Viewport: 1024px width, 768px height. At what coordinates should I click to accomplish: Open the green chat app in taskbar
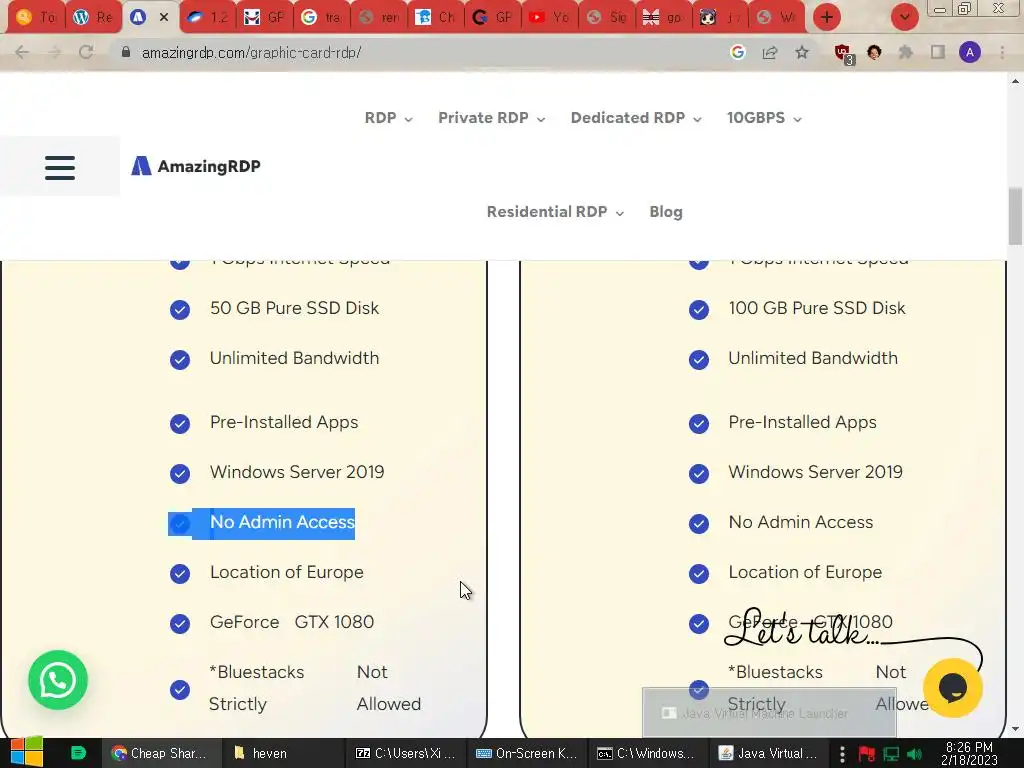pyautogui.click(x=78, y=753)
